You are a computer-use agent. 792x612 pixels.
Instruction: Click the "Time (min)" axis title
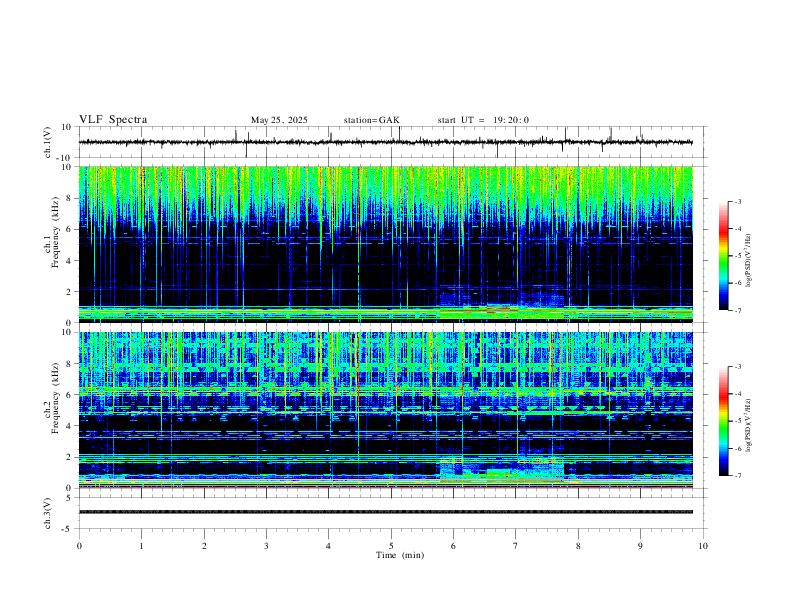click(x=400, y=555)
